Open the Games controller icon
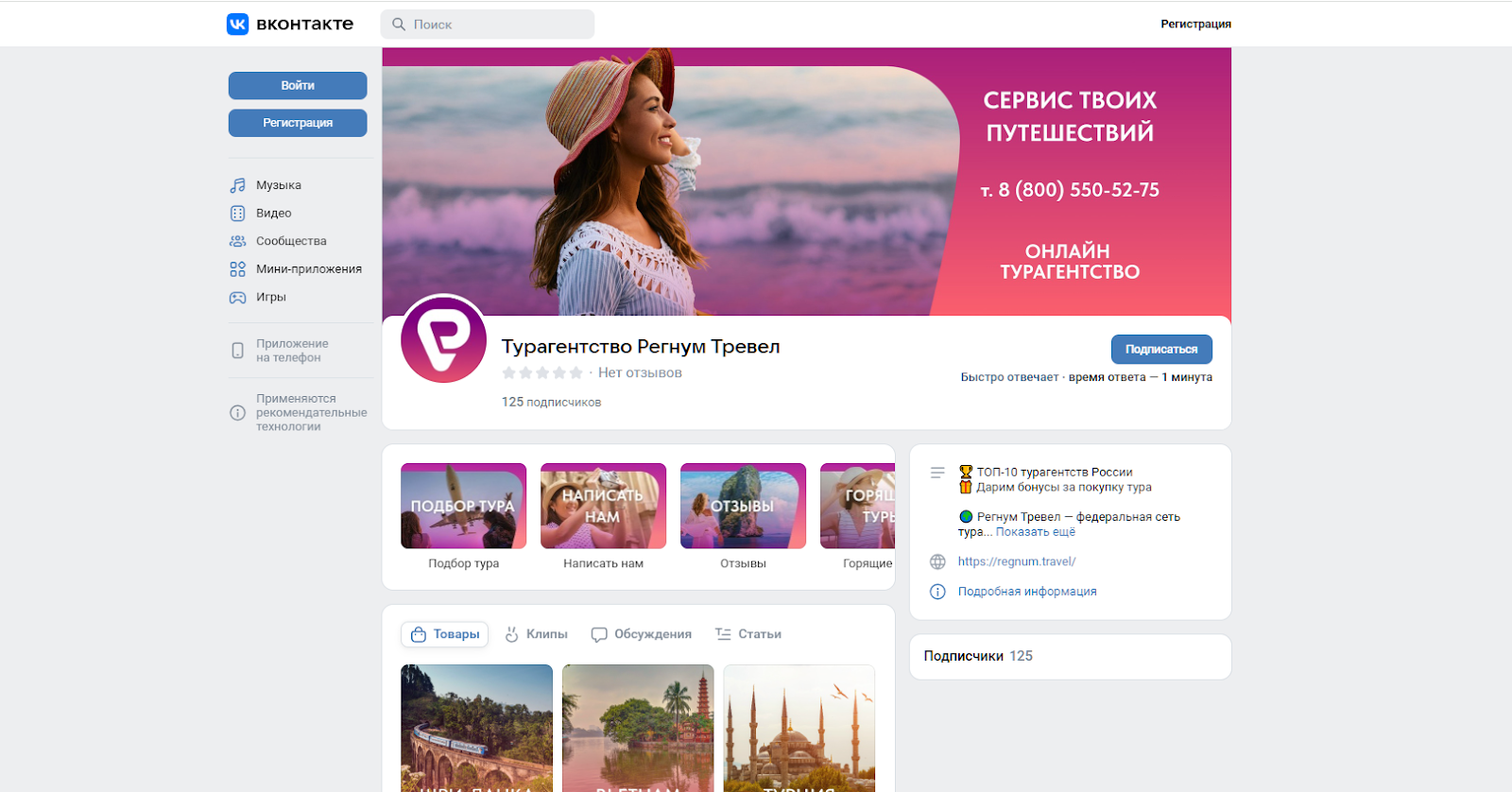1512x792 pixels. click(238, 298)
